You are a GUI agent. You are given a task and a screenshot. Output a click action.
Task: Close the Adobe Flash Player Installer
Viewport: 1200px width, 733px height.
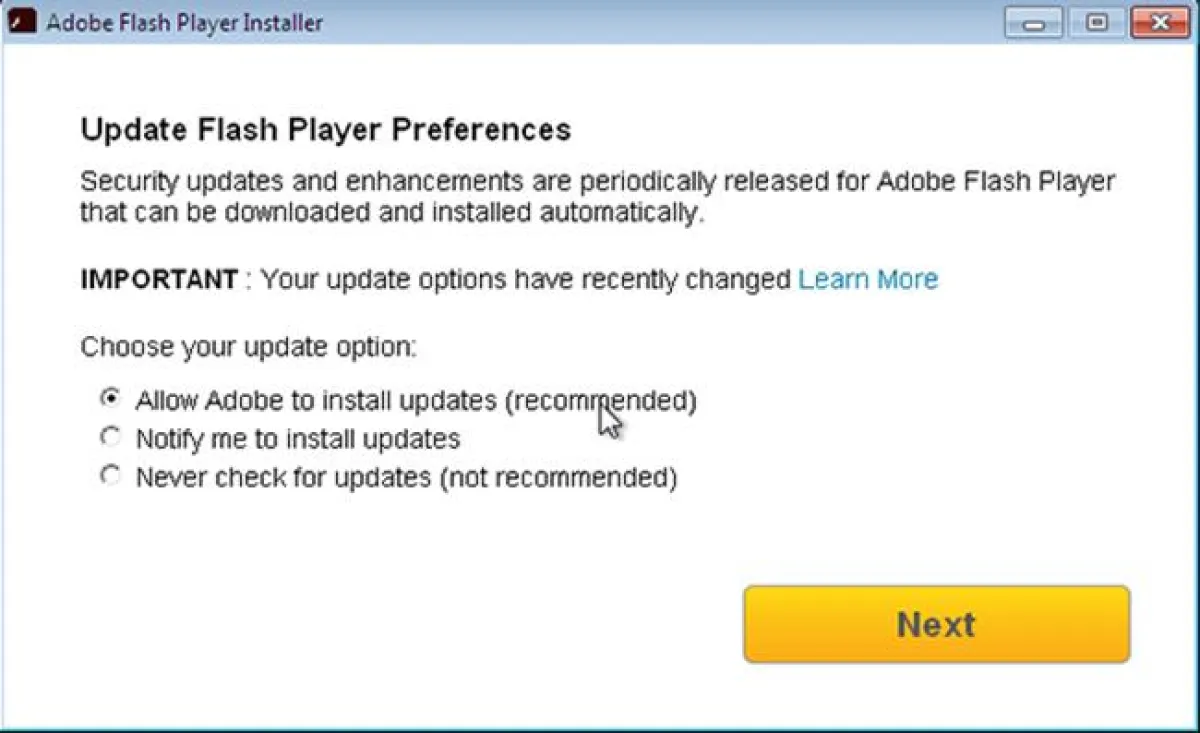coord(1160,22)
